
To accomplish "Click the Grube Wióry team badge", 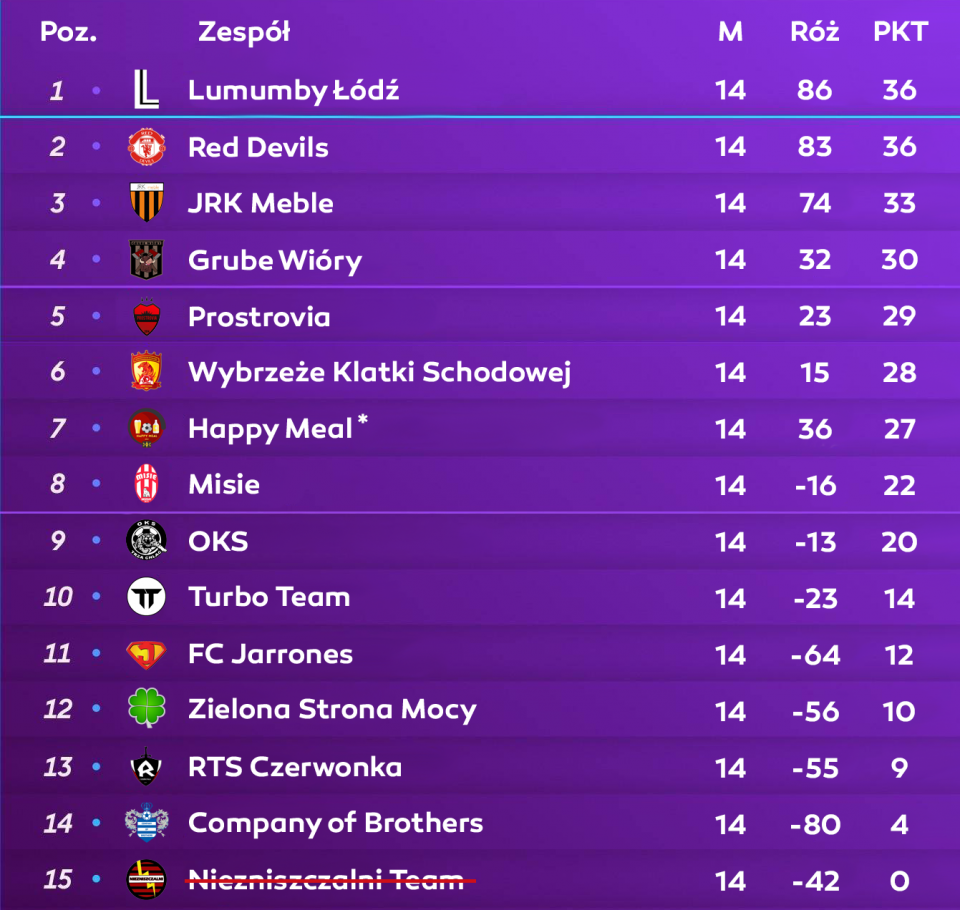I will (146, 260).
